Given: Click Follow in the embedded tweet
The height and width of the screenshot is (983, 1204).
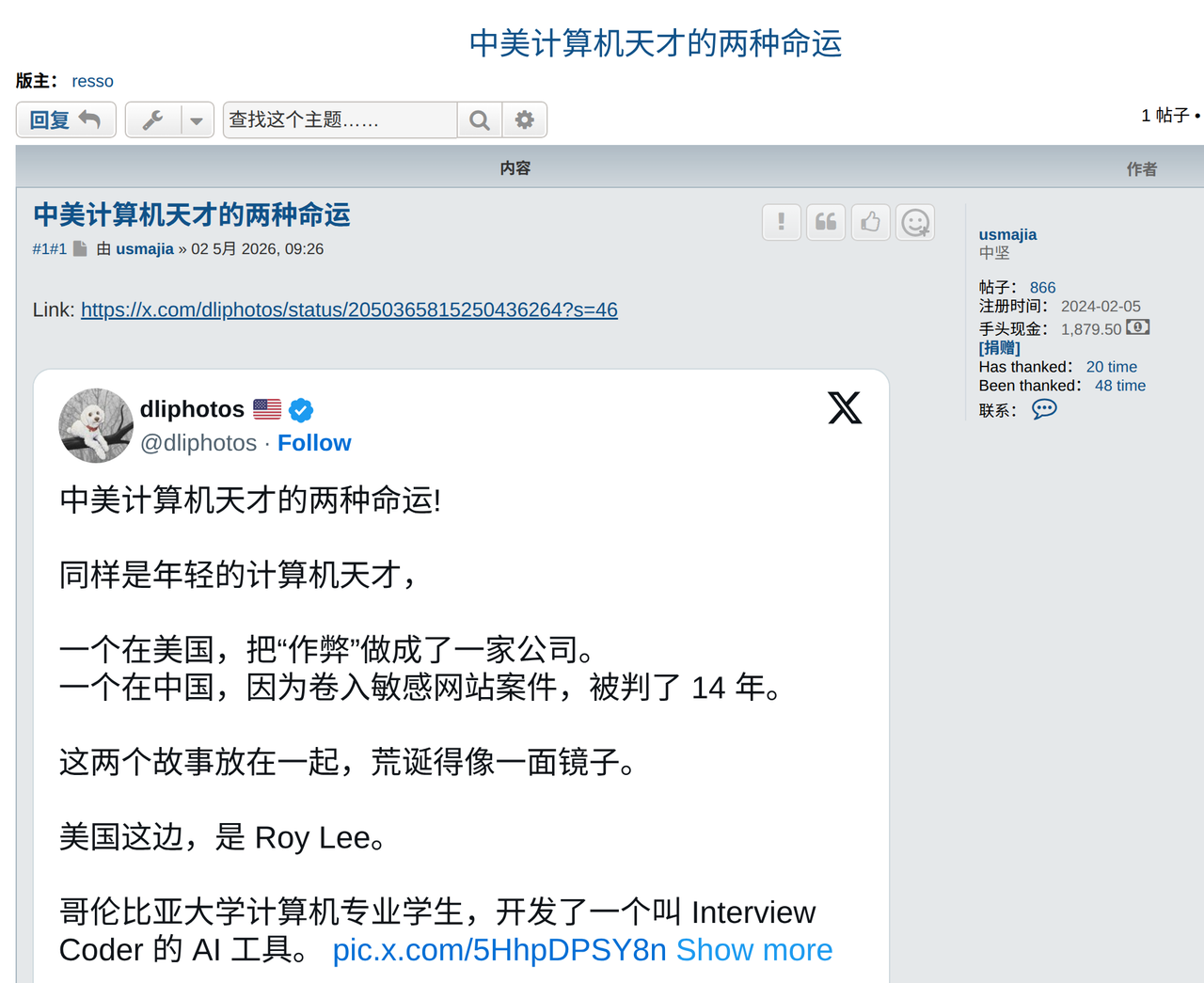Looking at the screenshot, I should [x=314, y=443].
